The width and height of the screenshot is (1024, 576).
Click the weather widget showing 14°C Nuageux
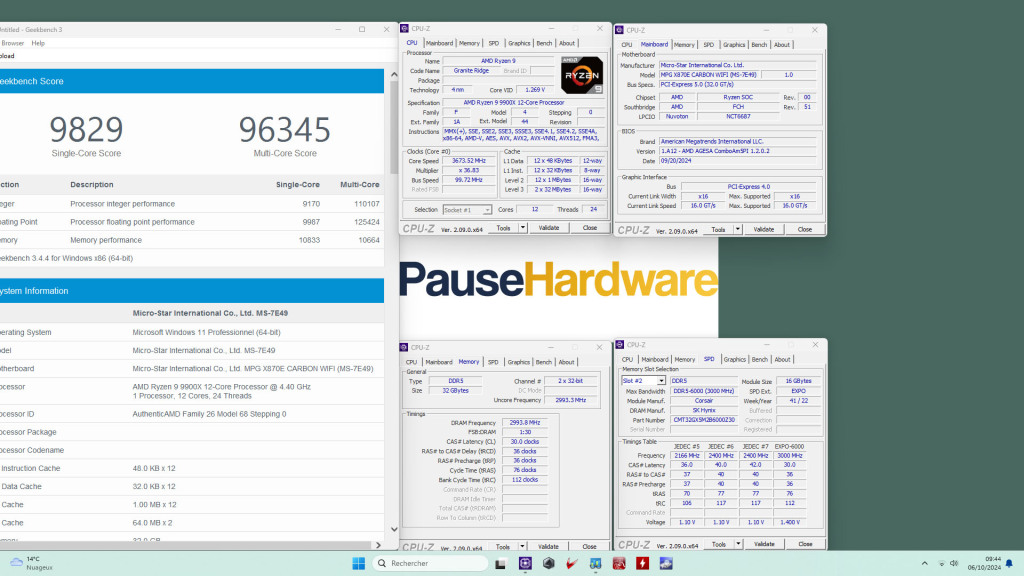(x=25, y=563)
